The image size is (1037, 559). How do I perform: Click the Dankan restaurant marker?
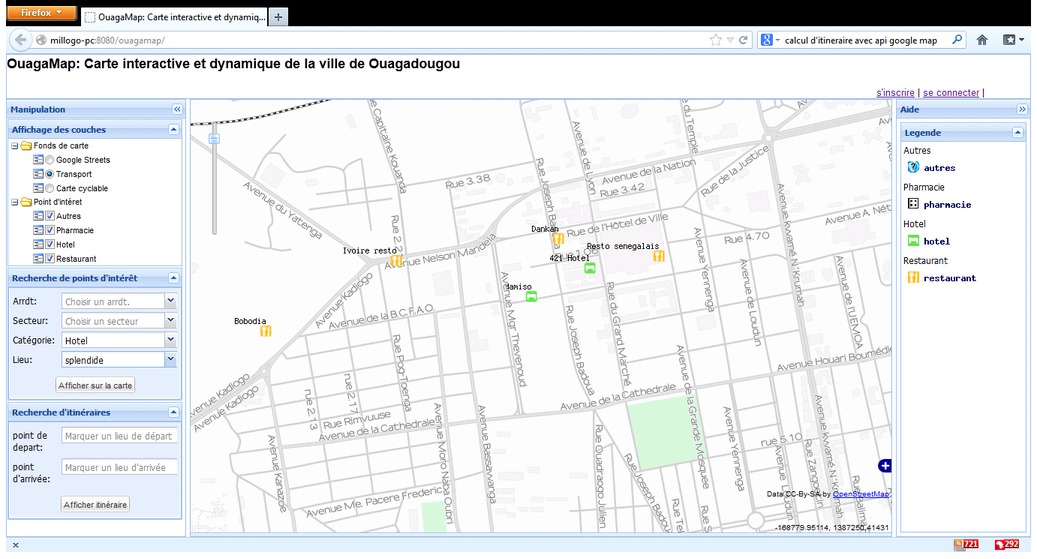(558, 240)
